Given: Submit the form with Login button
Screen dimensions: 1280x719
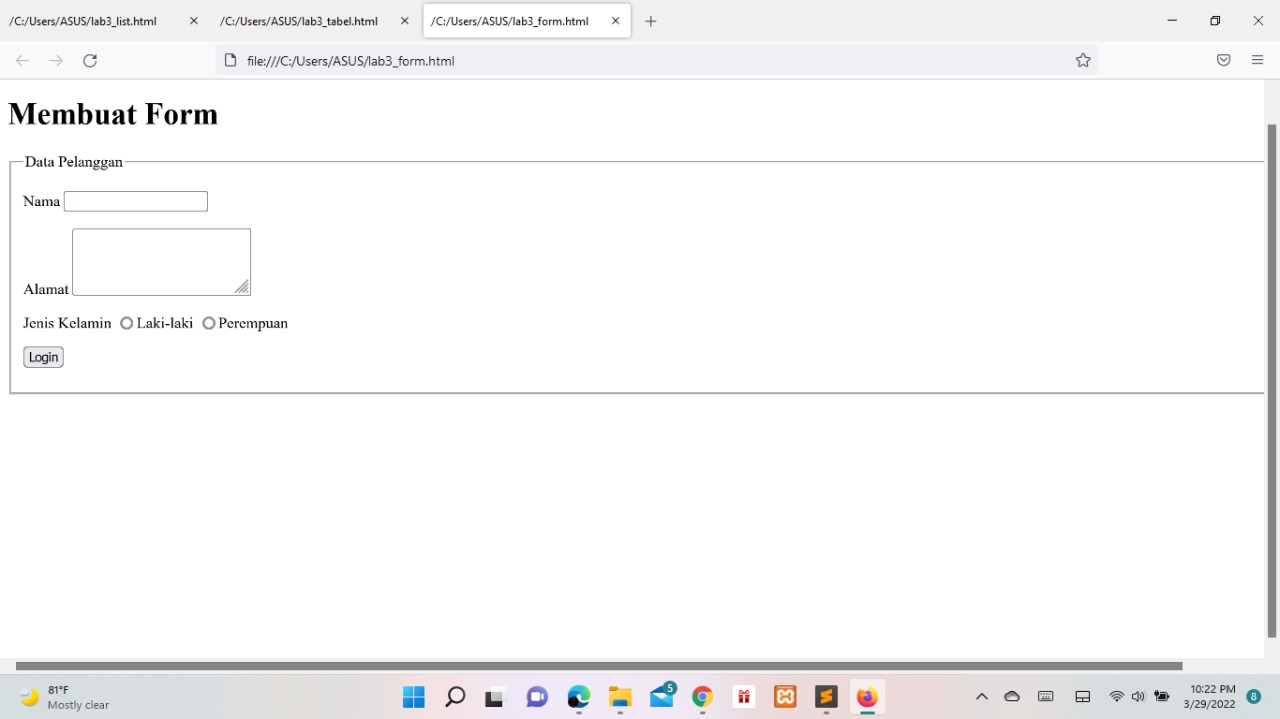Looking at the screenshot, I should 43,357.
